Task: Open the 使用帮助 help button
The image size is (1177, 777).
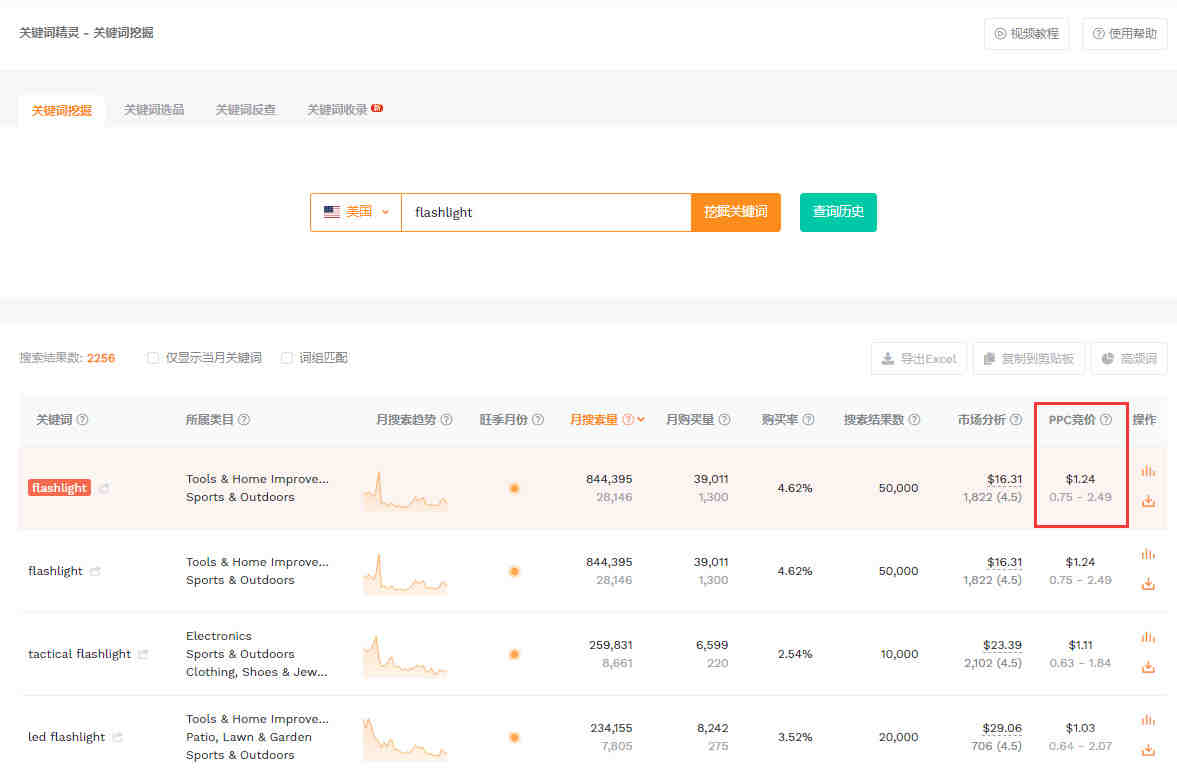Action: [1124, 34]
